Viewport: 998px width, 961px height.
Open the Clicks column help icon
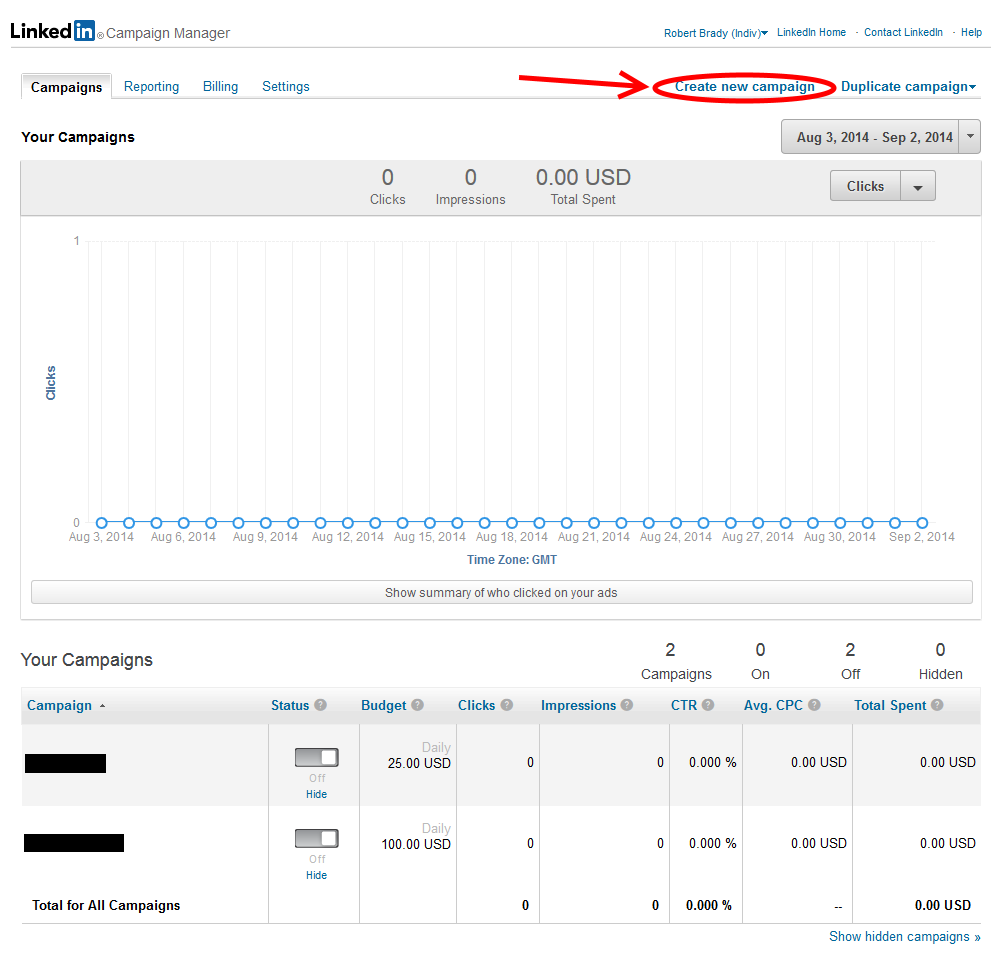click(507, 705)
